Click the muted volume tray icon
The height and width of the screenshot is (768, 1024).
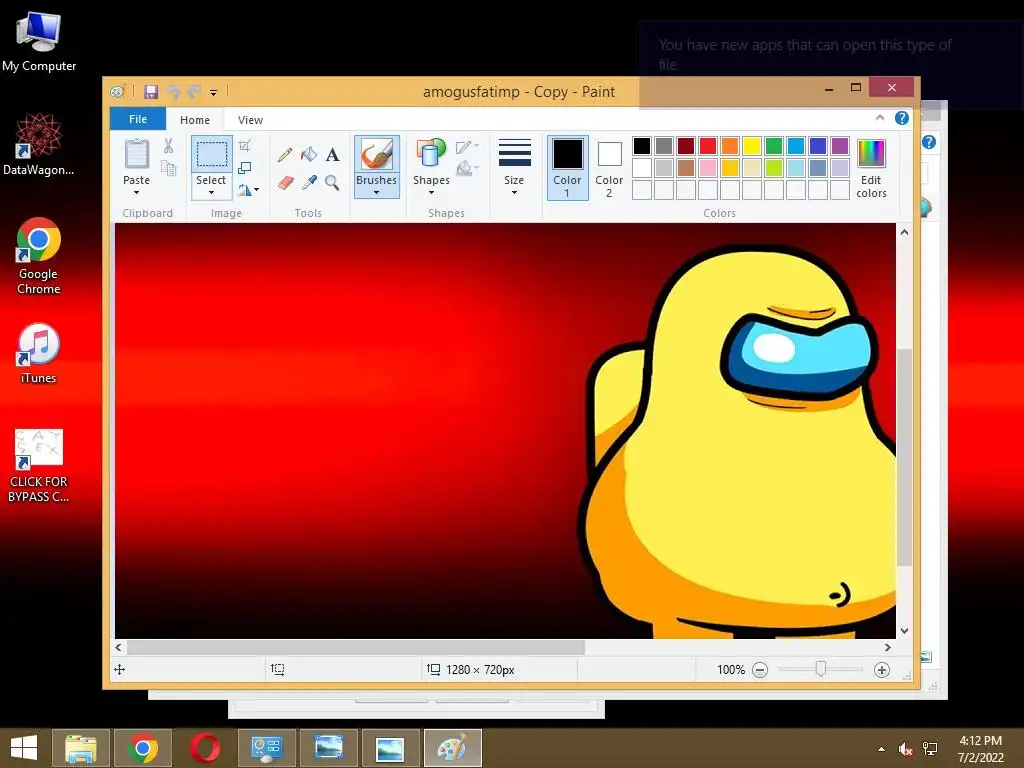point(905,748)
